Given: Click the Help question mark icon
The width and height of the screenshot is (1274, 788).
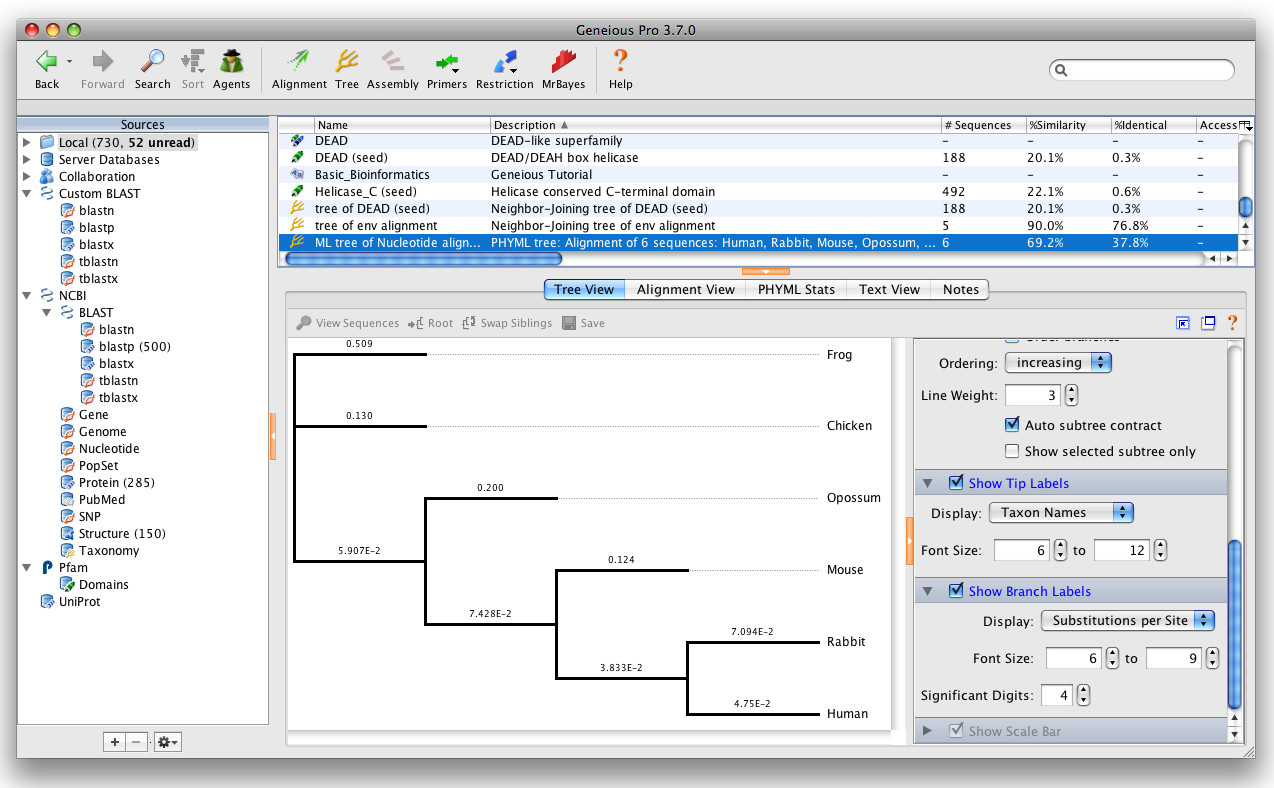Looking at the screenshot, I should 620,62.
